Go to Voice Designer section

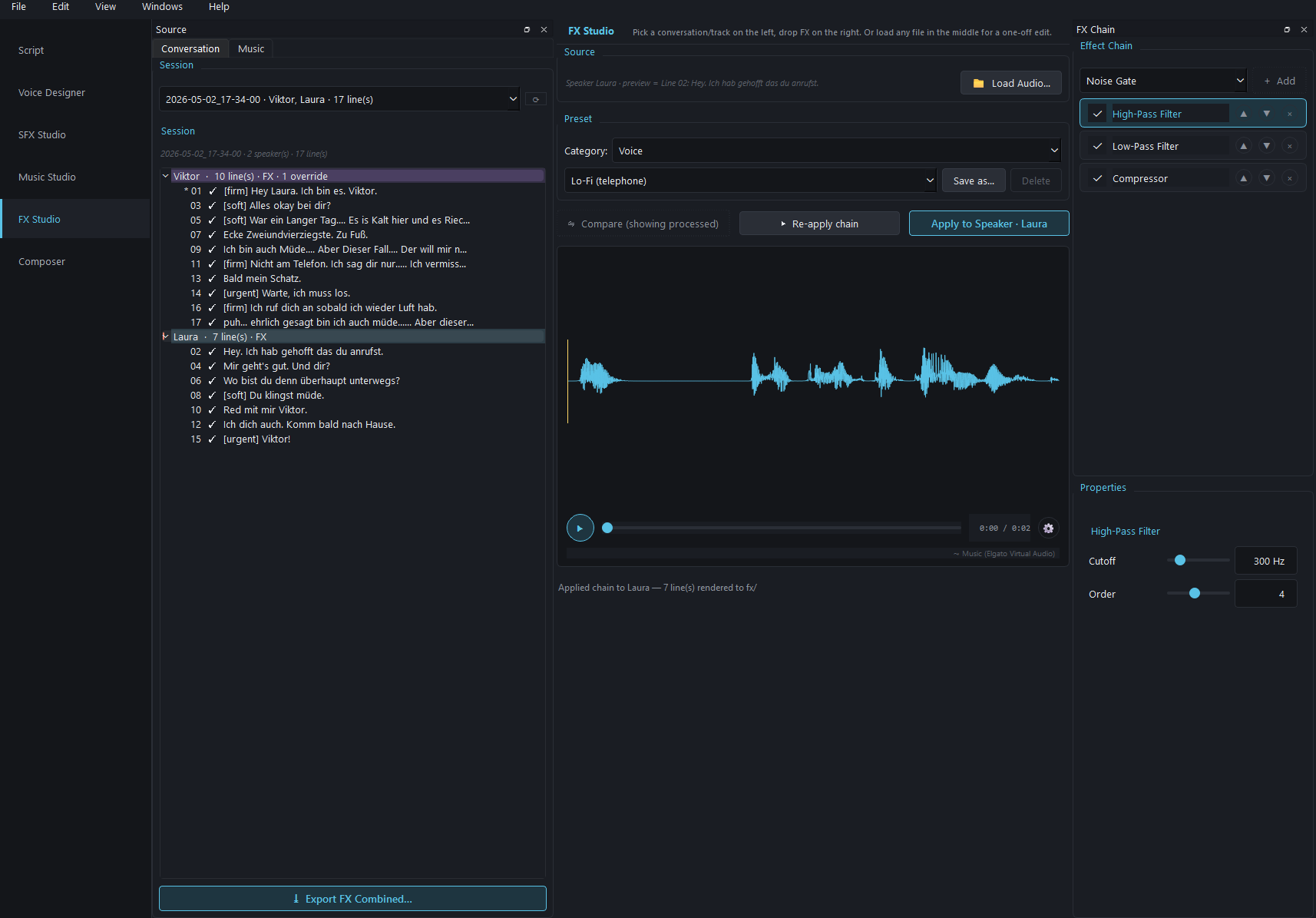click(x=74, y=92)
